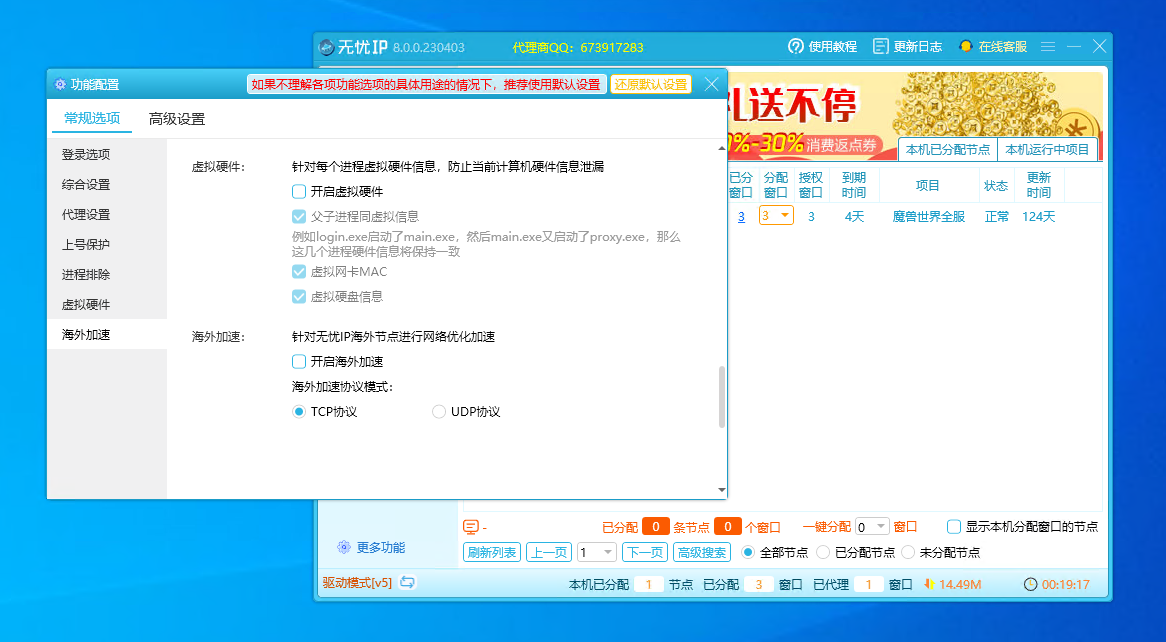
Task: Open the 一键分配 window count dropdown
Action: click(x=872, y=527)
